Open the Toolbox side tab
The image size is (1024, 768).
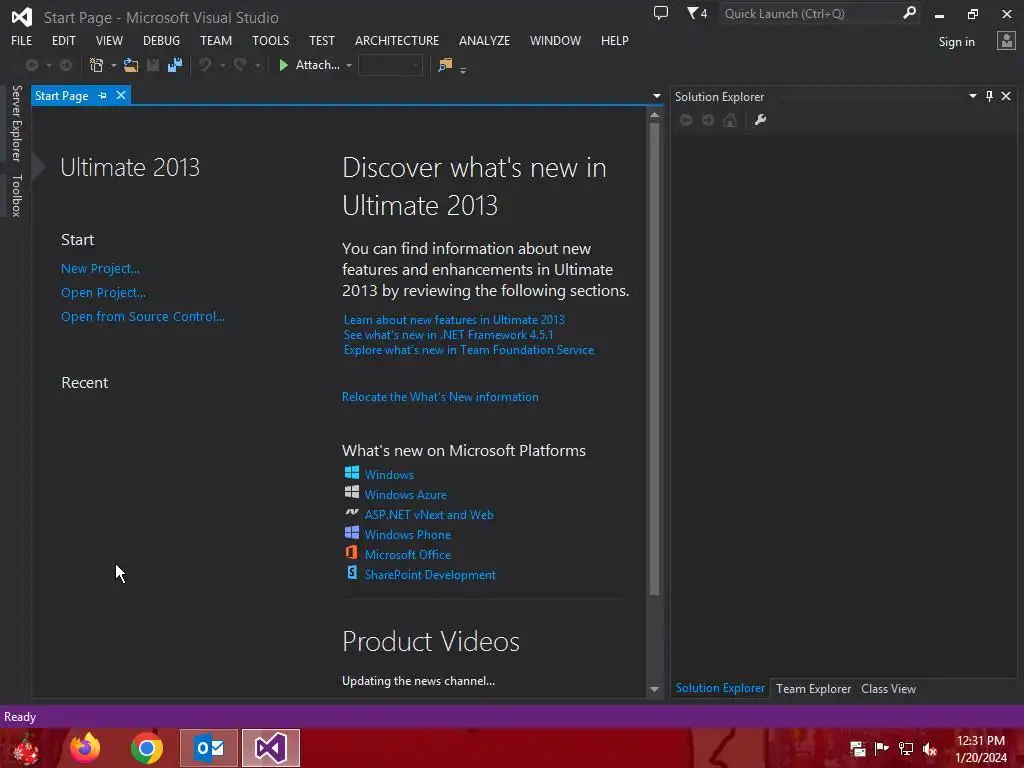(16, 195)
